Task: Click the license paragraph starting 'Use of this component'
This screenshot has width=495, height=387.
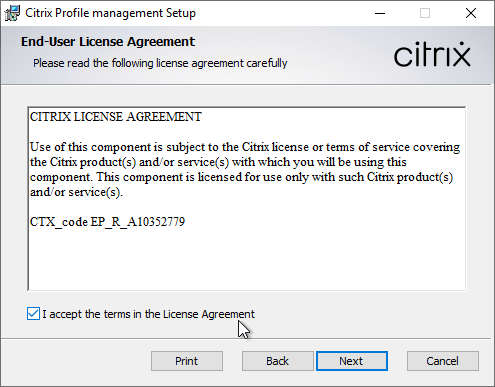Action: click(245, 169)
